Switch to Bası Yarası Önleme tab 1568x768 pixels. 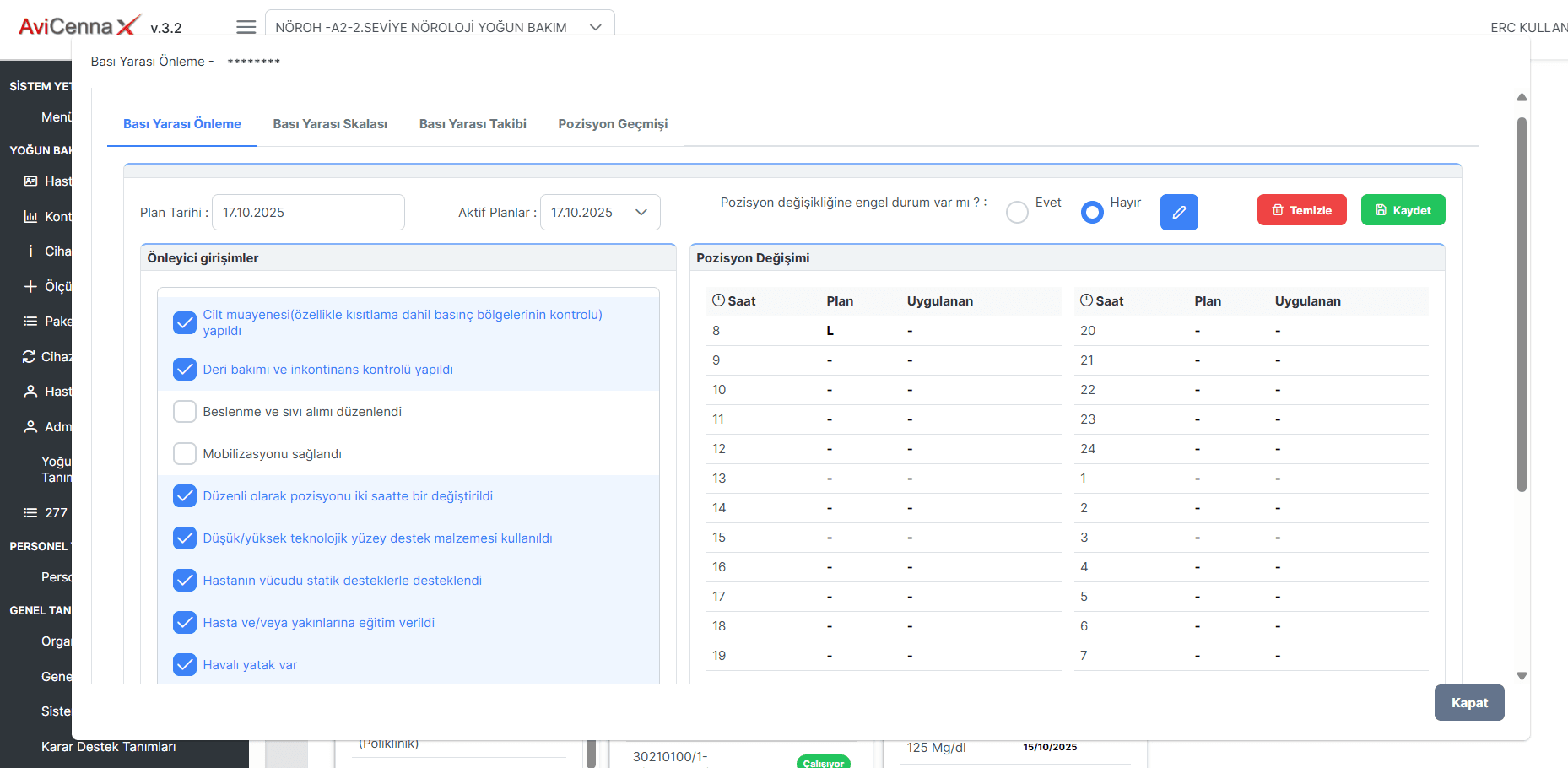point(182,124)
